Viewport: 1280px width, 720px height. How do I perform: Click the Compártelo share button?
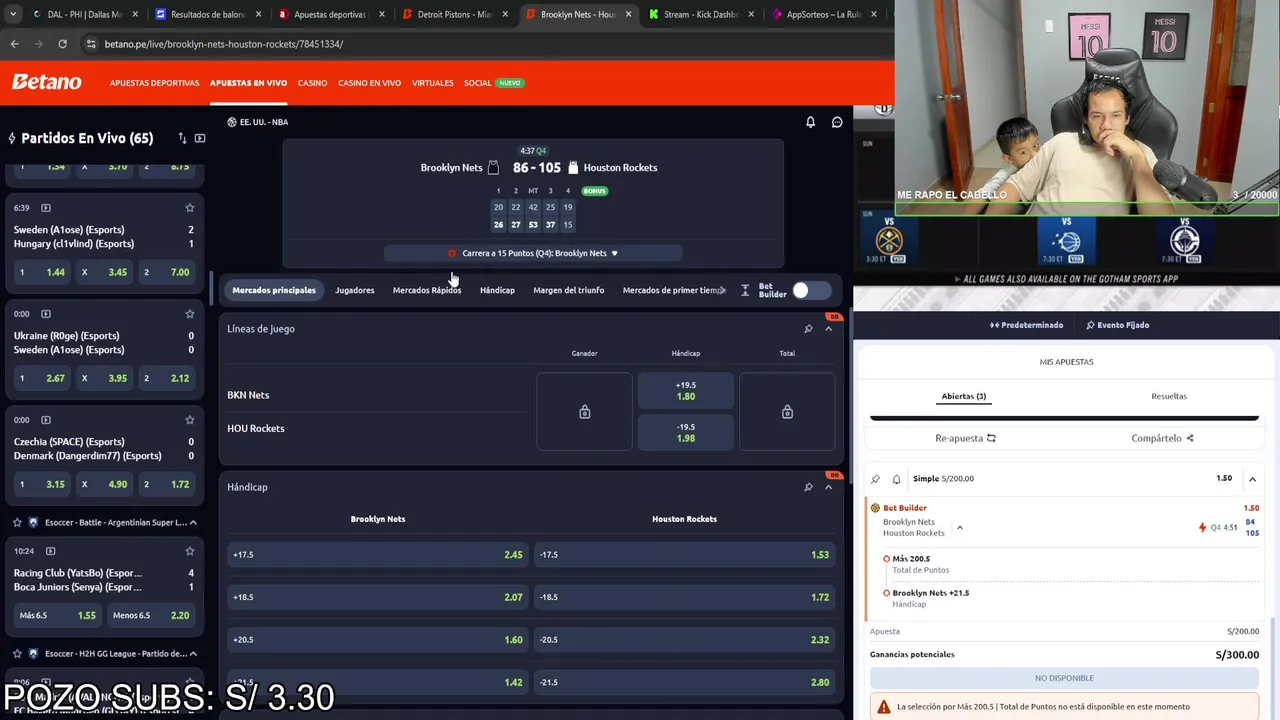pyautogui.click(x=1162, y=438)
